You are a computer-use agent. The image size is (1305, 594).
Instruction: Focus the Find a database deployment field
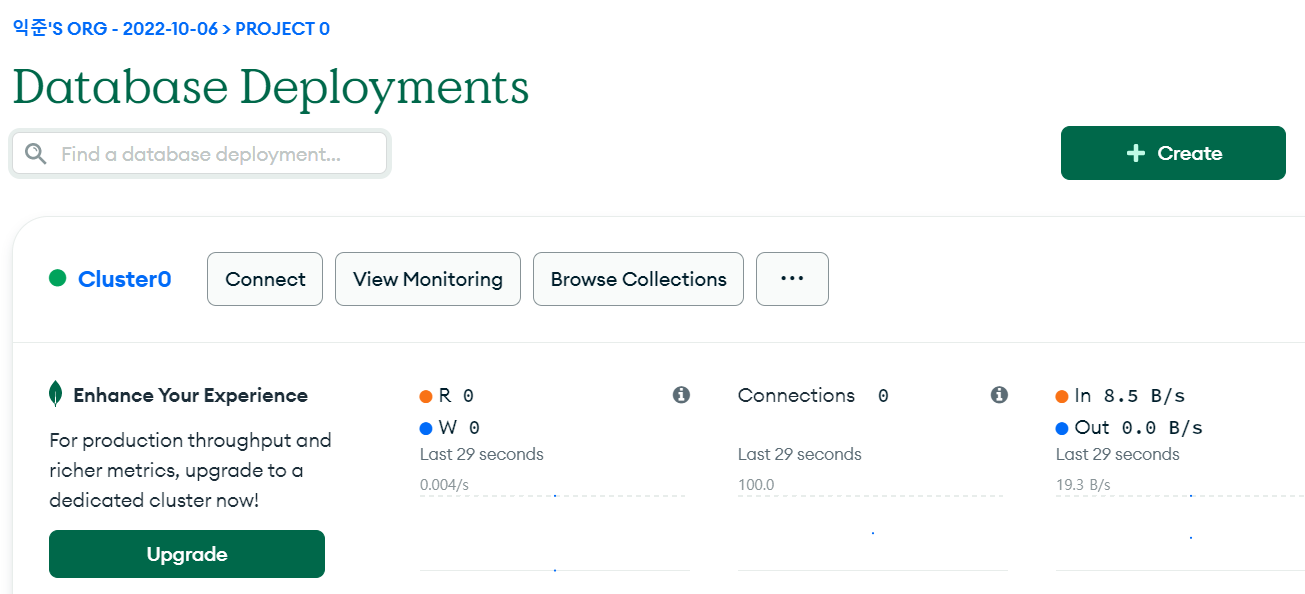pyautogui.click(x=200, y=154)
